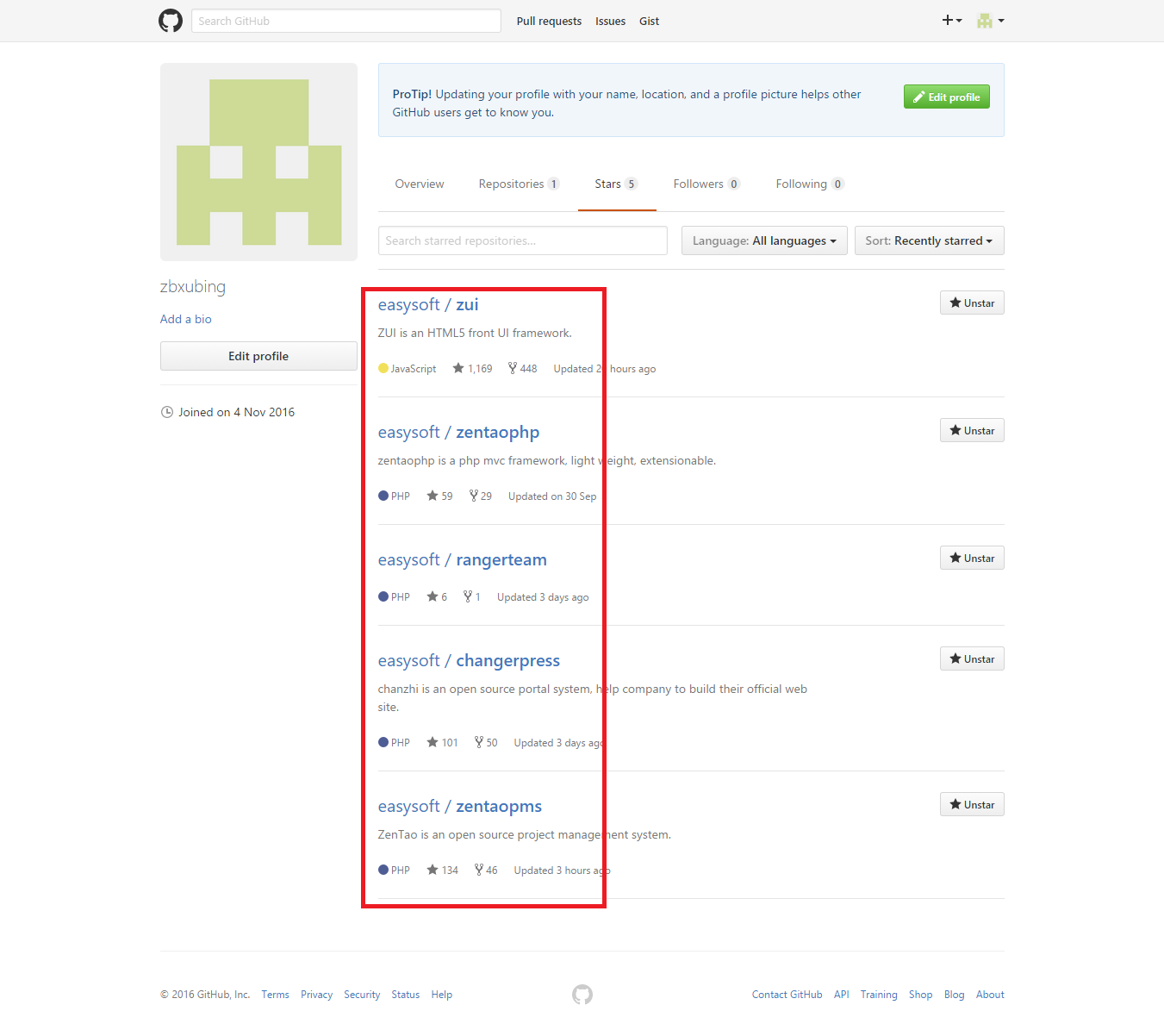Open the easysoft / zentaopms repository link
The image size is (1164, 1036).
pyautogui.click(x=460, y=807)
